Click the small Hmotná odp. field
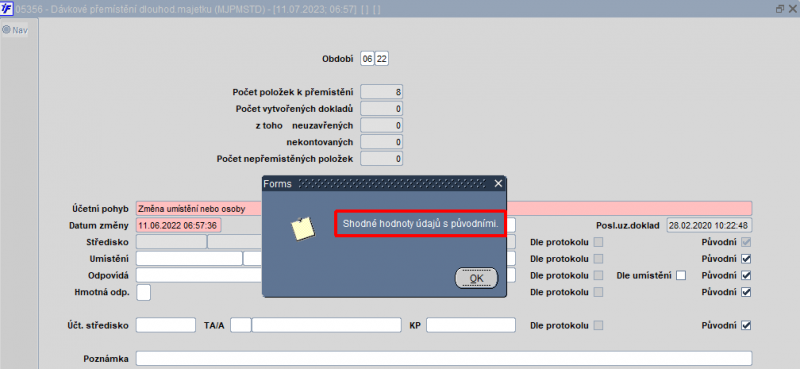This screenshot has height=369, width=800. 143,292
